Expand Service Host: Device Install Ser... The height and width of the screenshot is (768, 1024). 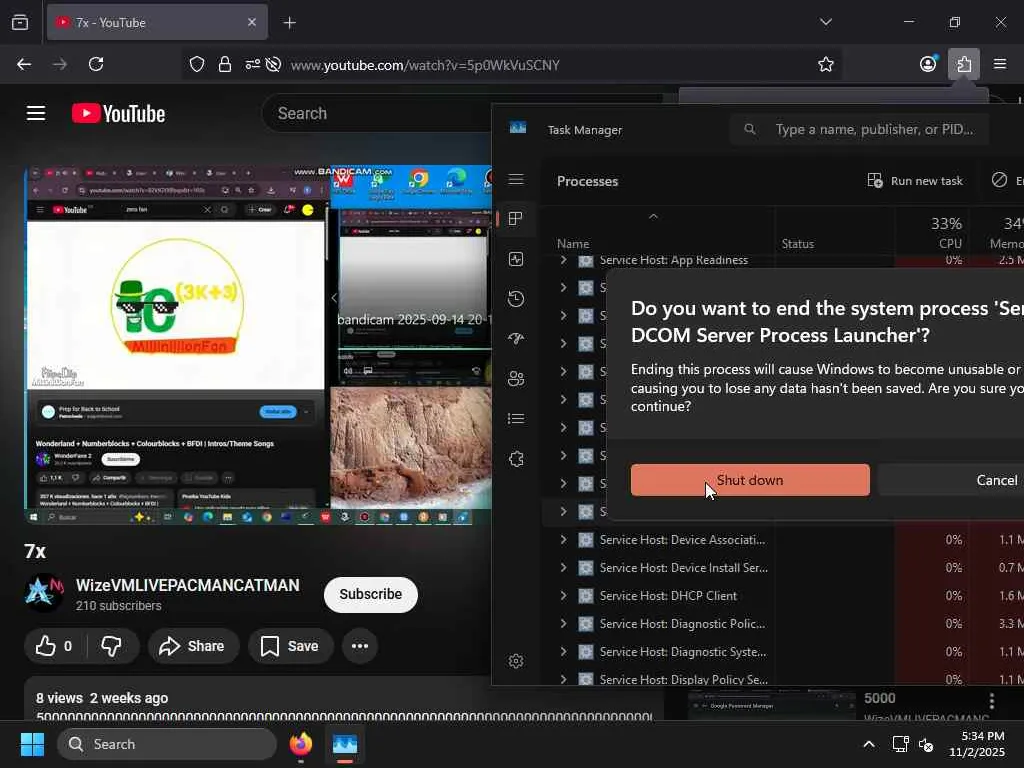tap(563, 568)
